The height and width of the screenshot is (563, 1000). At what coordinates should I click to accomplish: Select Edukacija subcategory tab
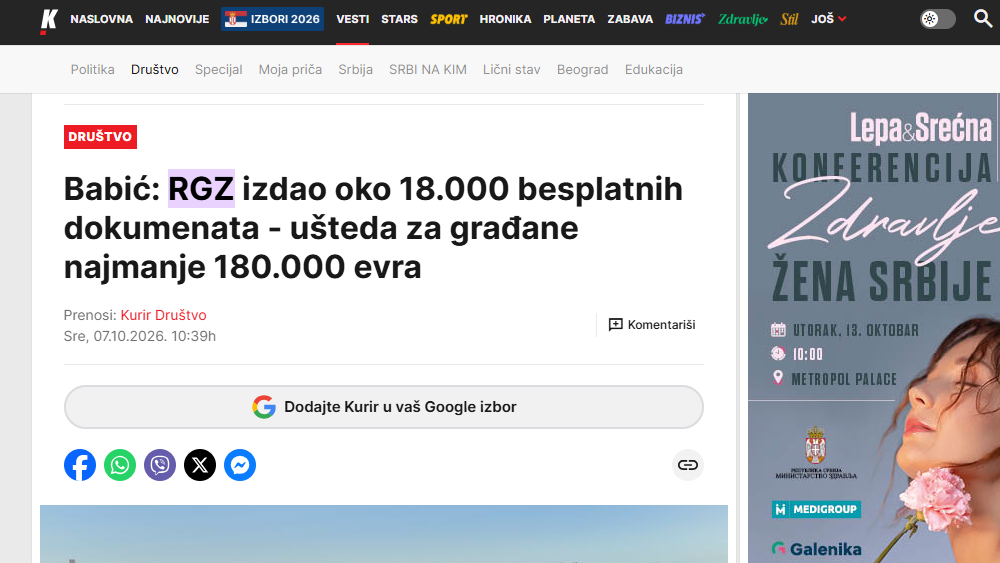pos(654,69)
